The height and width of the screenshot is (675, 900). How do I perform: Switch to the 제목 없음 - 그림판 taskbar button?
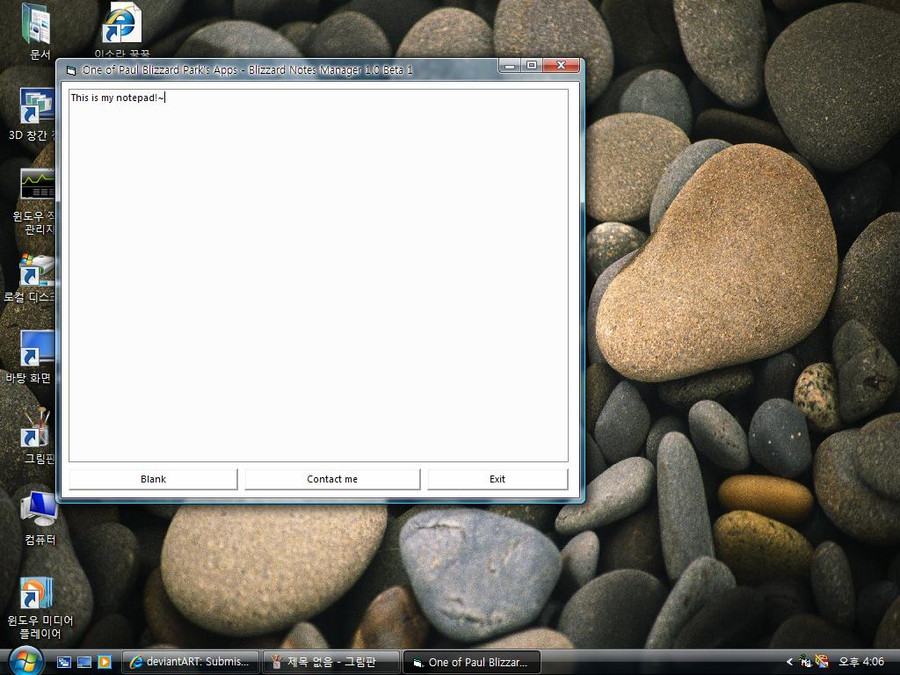(x=331, y=662)
